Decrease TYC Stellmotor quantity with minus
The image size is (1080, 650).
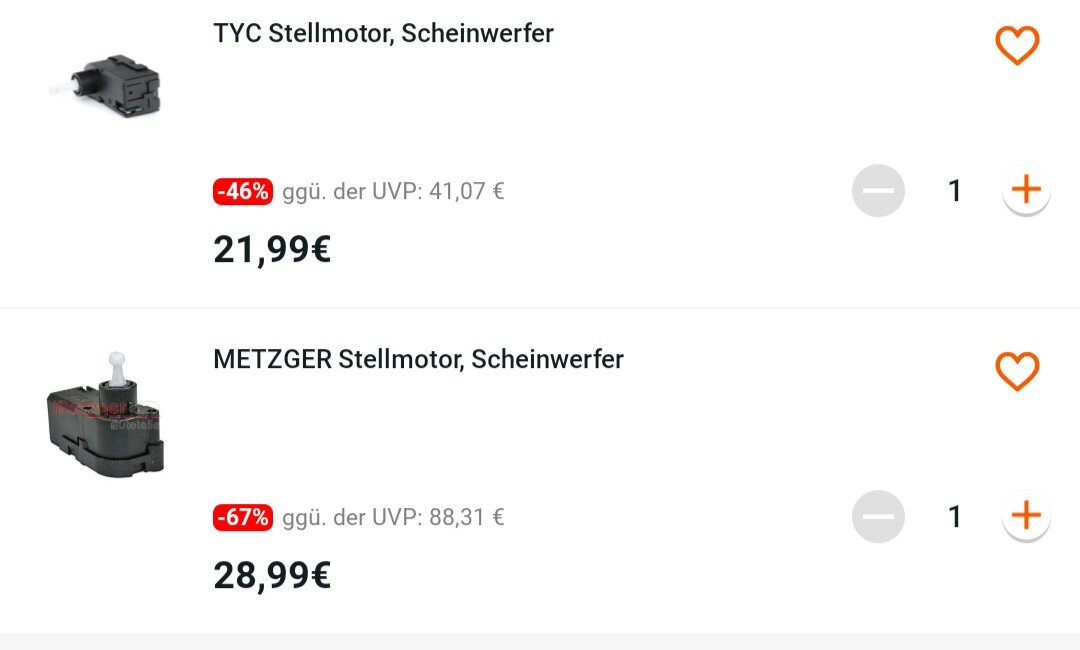click(878, 190)
